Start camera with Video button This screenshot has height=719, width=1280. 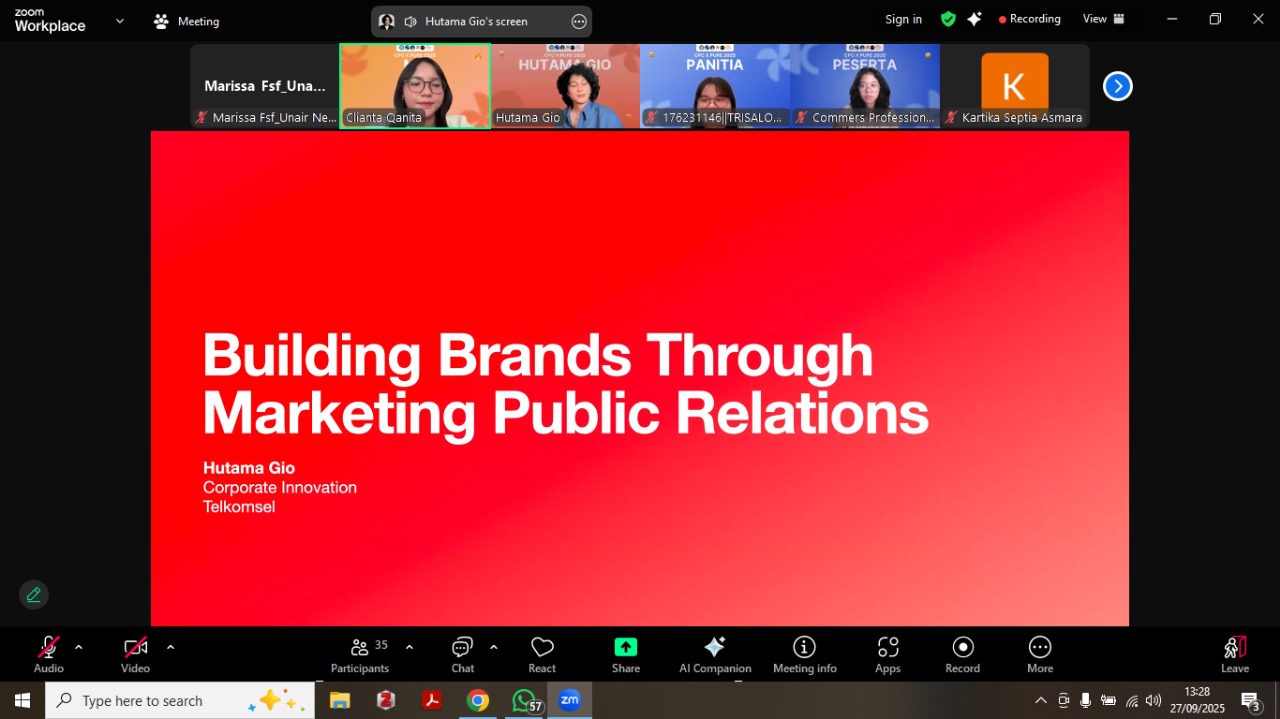(135, 655)
